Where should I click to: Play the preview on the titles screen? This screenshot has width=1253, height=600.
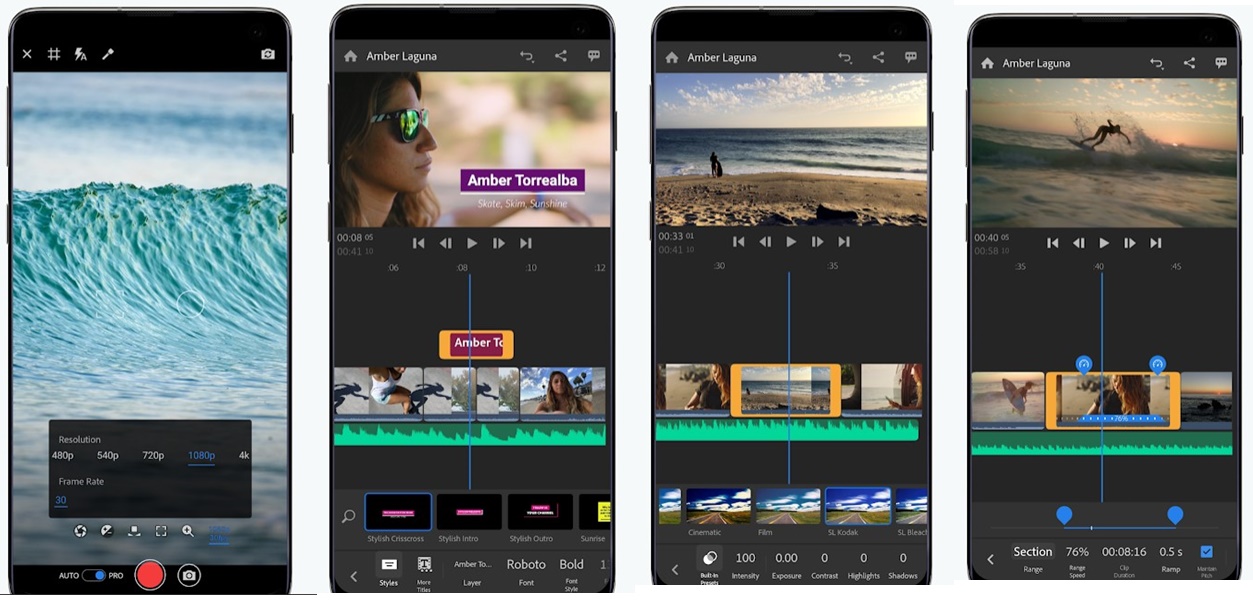472,243
